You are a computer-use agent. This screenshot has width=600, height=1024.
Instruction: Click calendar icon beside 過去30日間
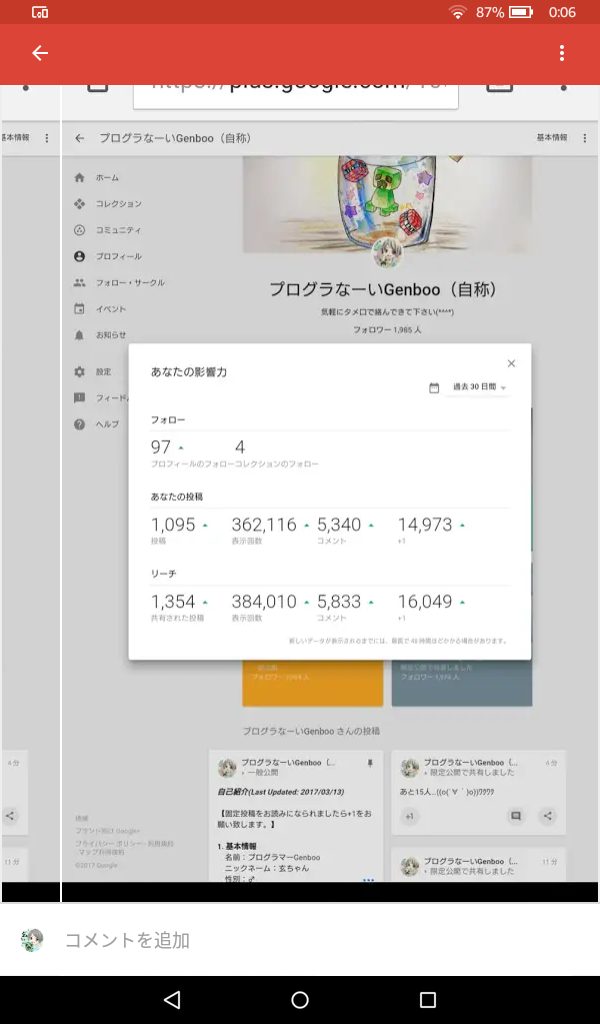coord(434,388)
